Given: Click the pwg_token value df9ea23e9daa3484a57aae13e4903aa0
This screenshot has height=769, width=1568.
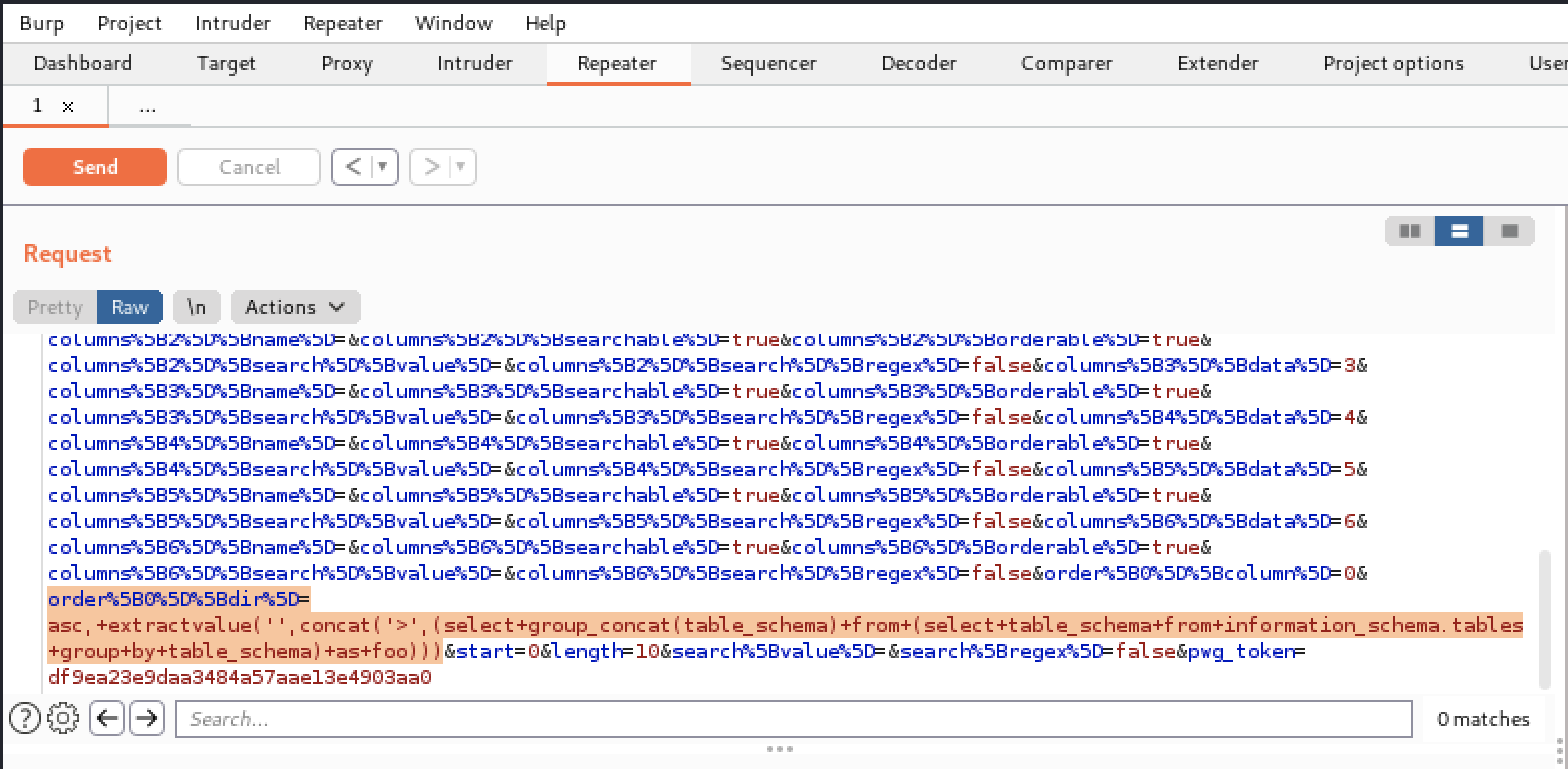Looking at the screenshot, I should coord(239,677).
